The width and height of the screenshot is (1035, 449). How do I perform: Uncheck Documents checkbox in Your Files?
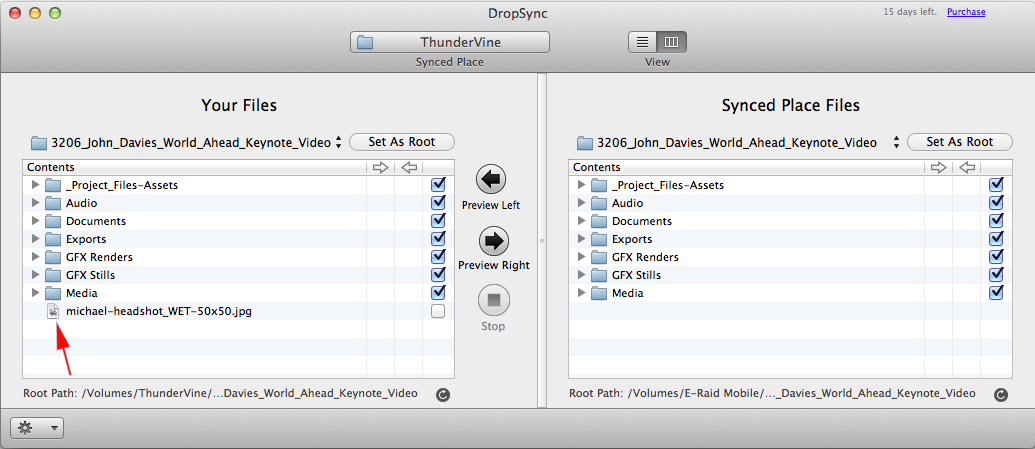pos(438,220)
